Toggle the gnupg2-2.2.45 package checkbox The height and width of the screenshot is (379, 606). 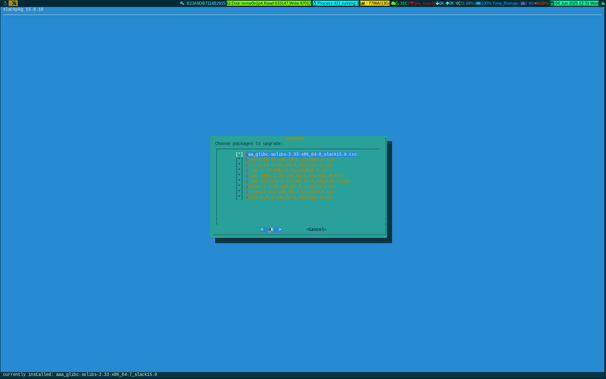pos(239,187)
